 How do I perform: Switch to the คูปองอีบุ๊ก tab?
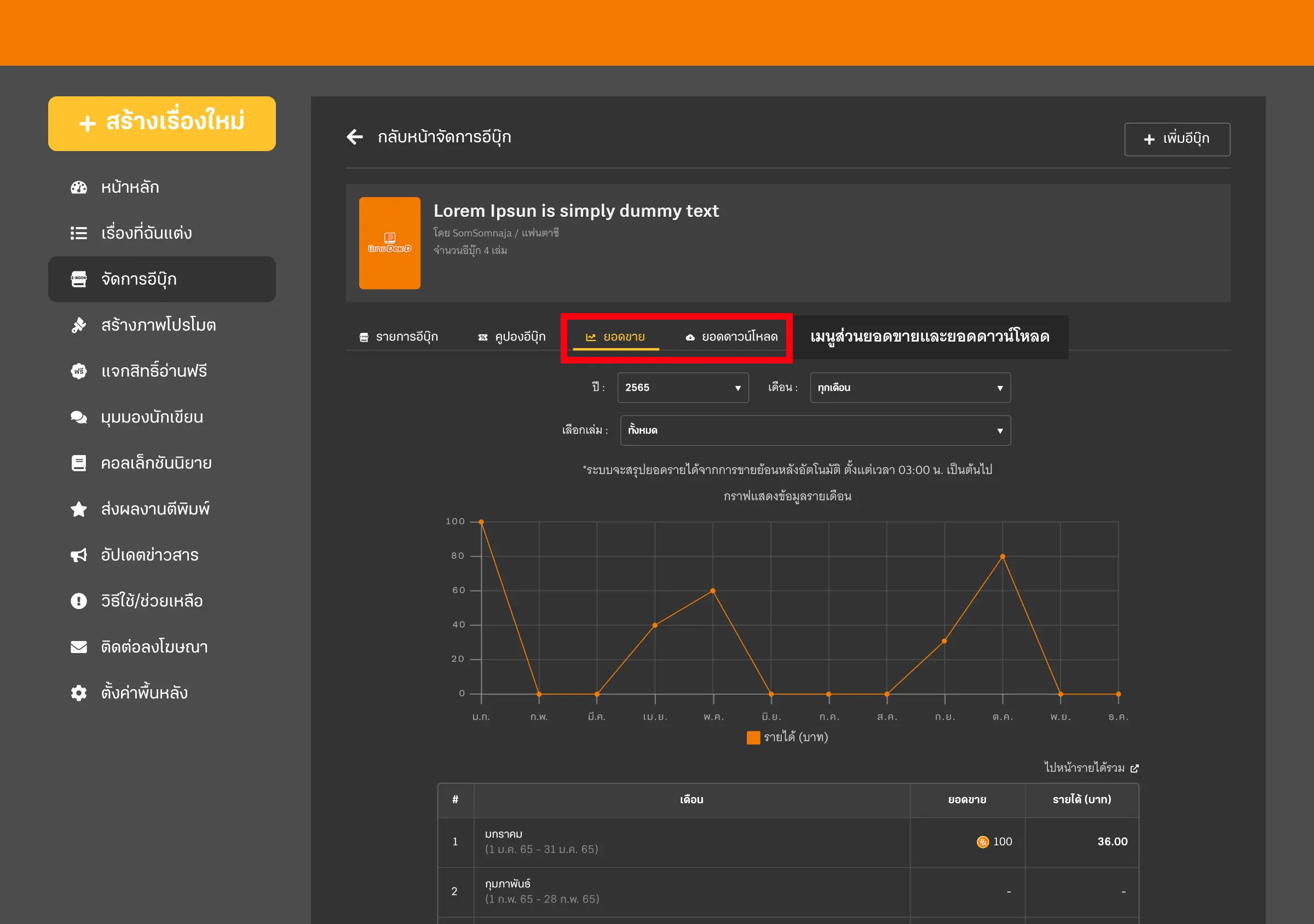click(511, 337)
